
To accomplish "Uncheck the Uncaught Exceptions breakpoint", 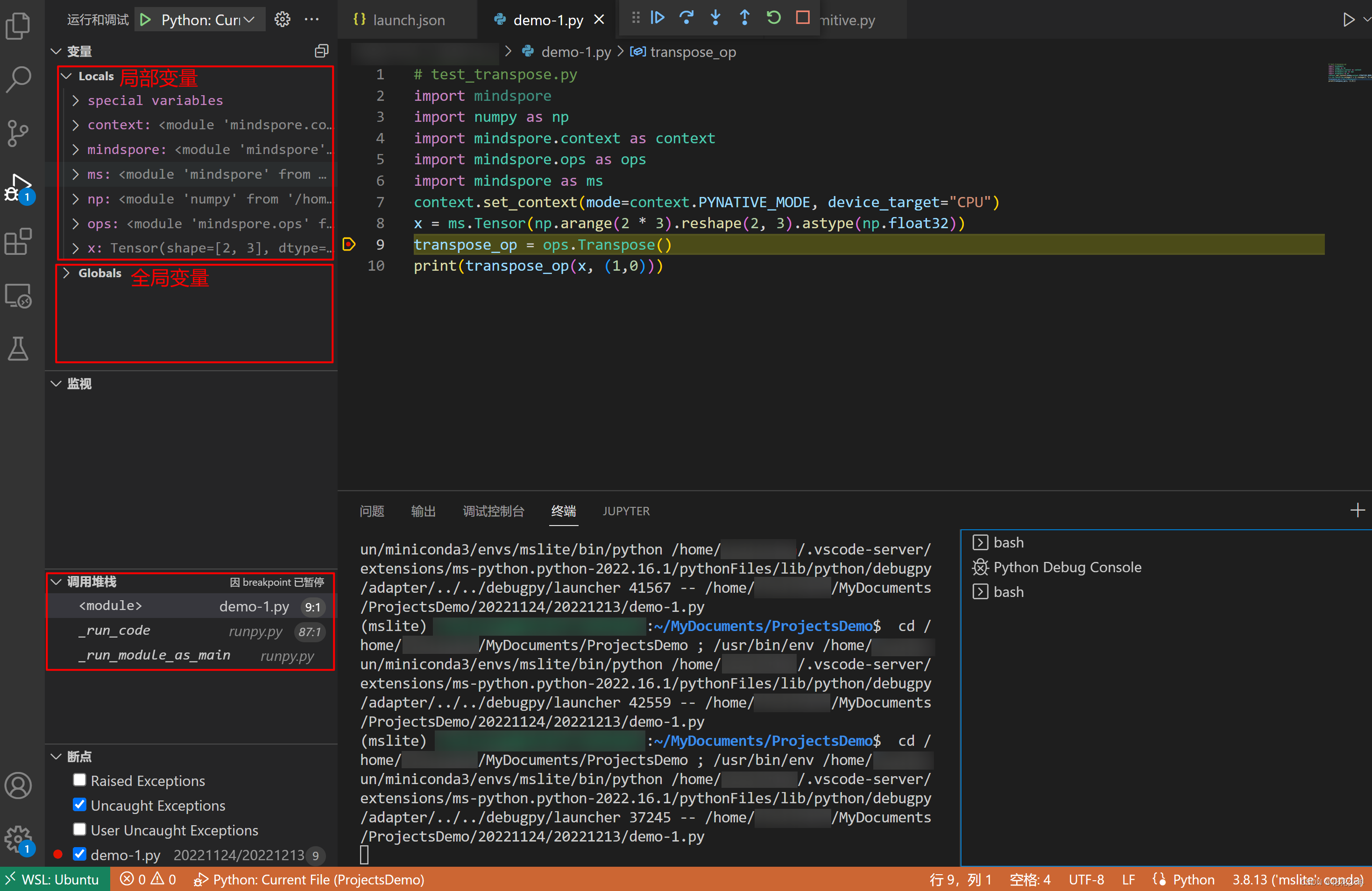I will coord(79,805).
